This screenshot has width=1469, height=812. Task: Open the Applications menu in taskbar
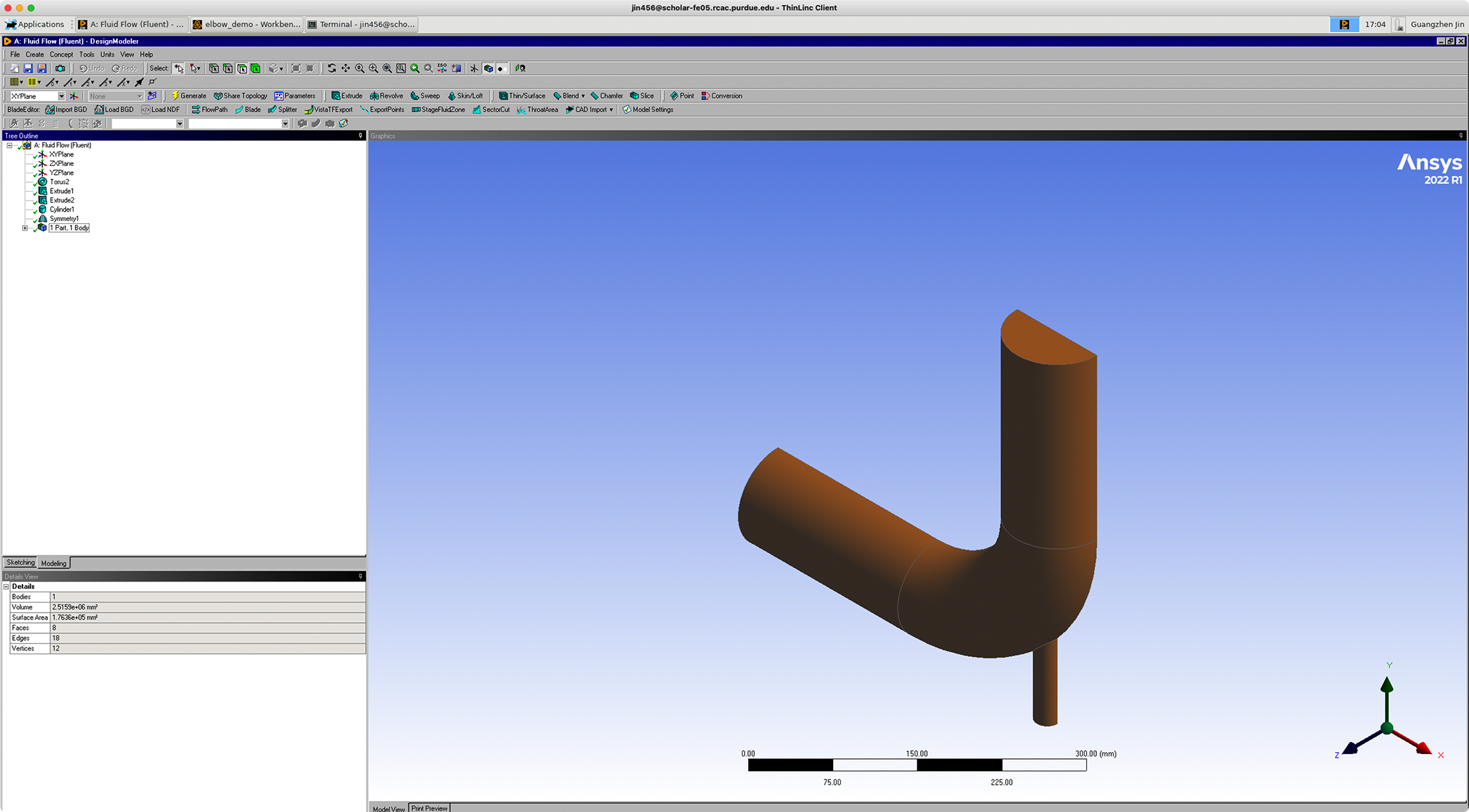coord(35,24)
